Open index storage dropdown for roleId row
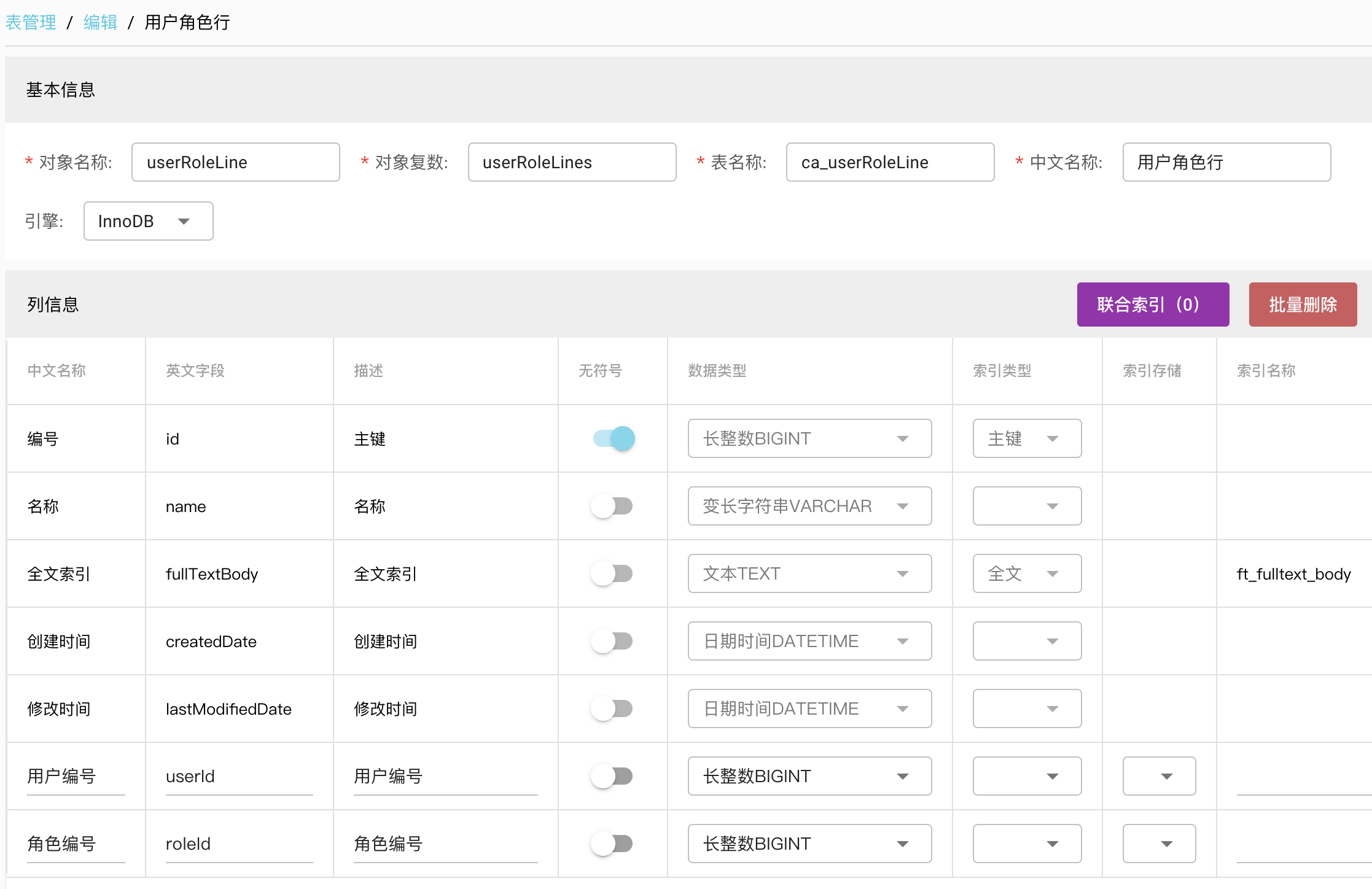This screenshot has width=1372, height=889. click(x=1158, y=844)
